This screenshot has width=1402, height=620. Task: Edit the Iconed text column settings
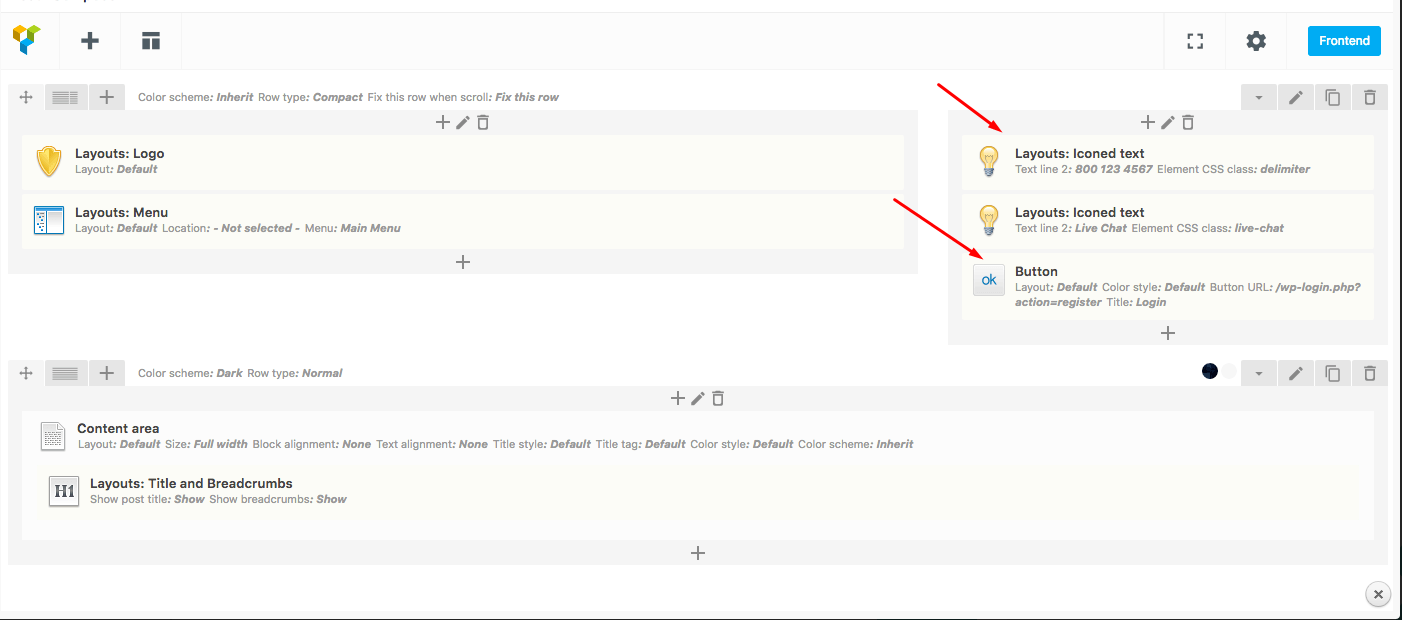[x=1168, y=122]
